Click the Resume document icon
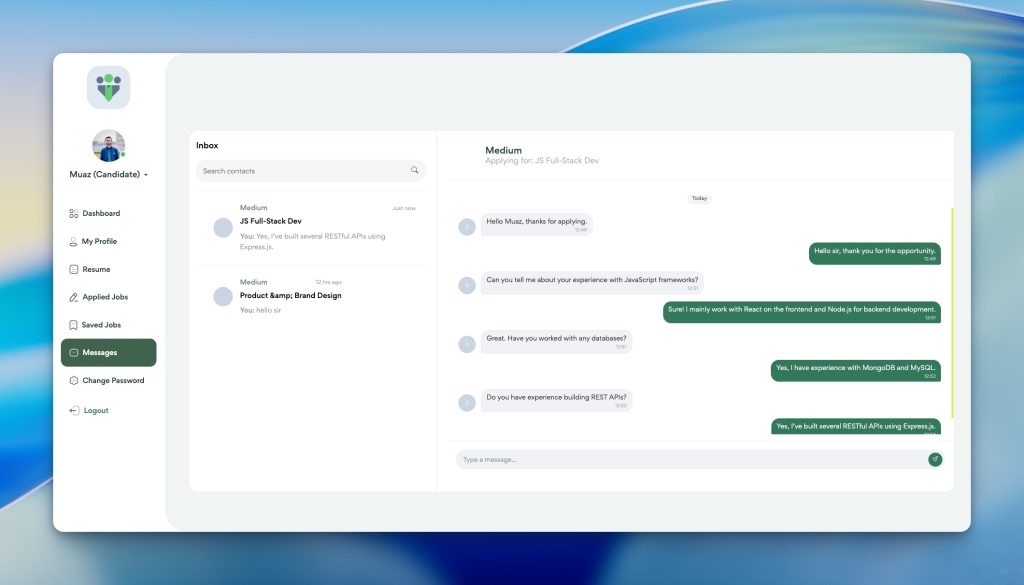Image resolution: width=1024 pixels, height=585 pixels. point(73,269)
